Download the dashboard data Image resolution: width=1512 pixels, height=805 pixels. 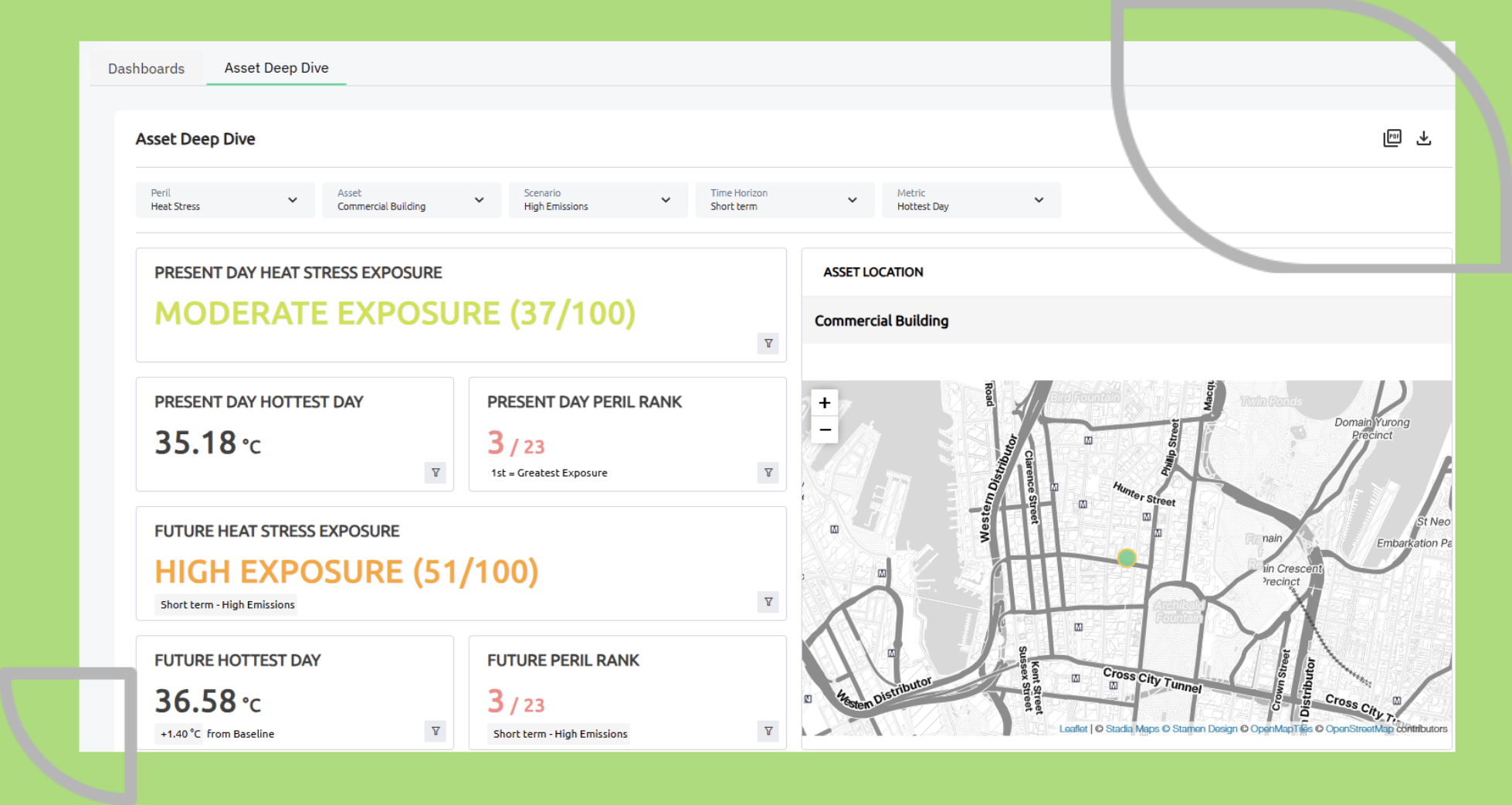[1425, 138]
